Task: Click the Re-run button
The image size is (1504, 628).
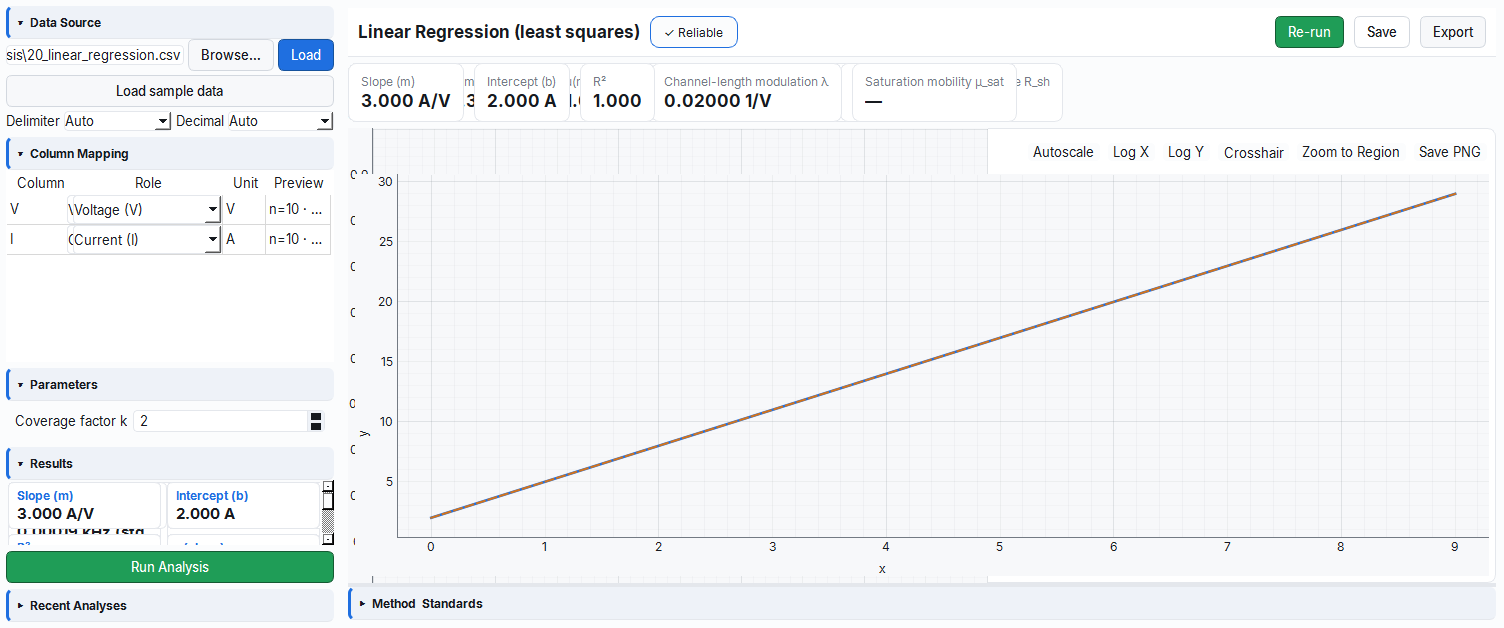Action: 1309,32
